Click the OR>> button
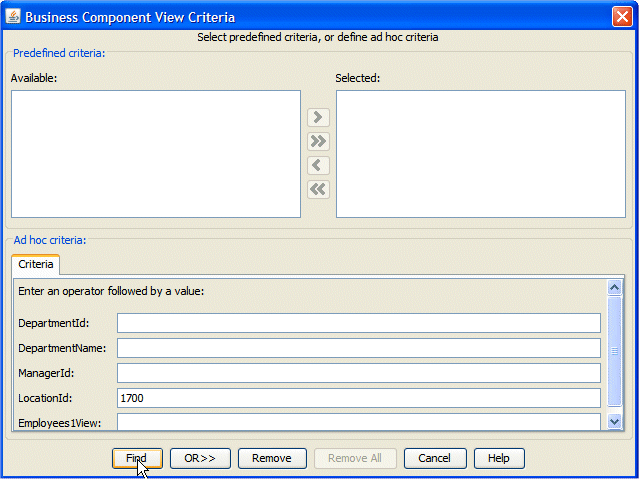Image resolution: width=639 pixels, height=479 pixels. point(200,458)
